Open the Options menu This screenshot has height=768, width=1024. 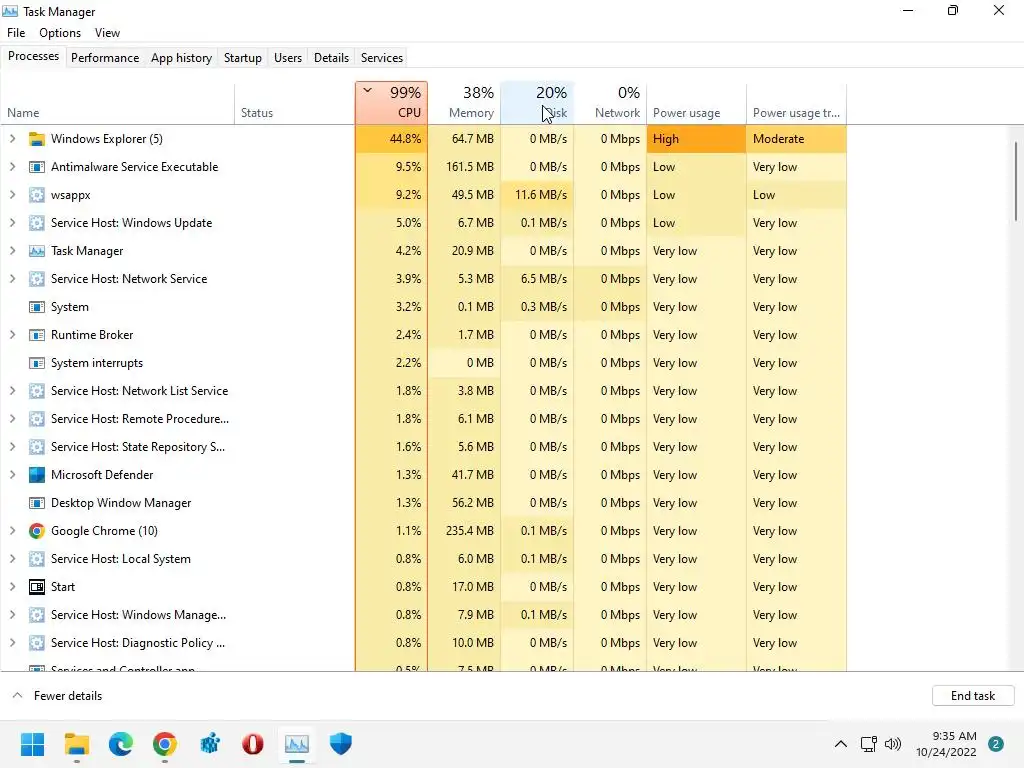click(60, 33)
